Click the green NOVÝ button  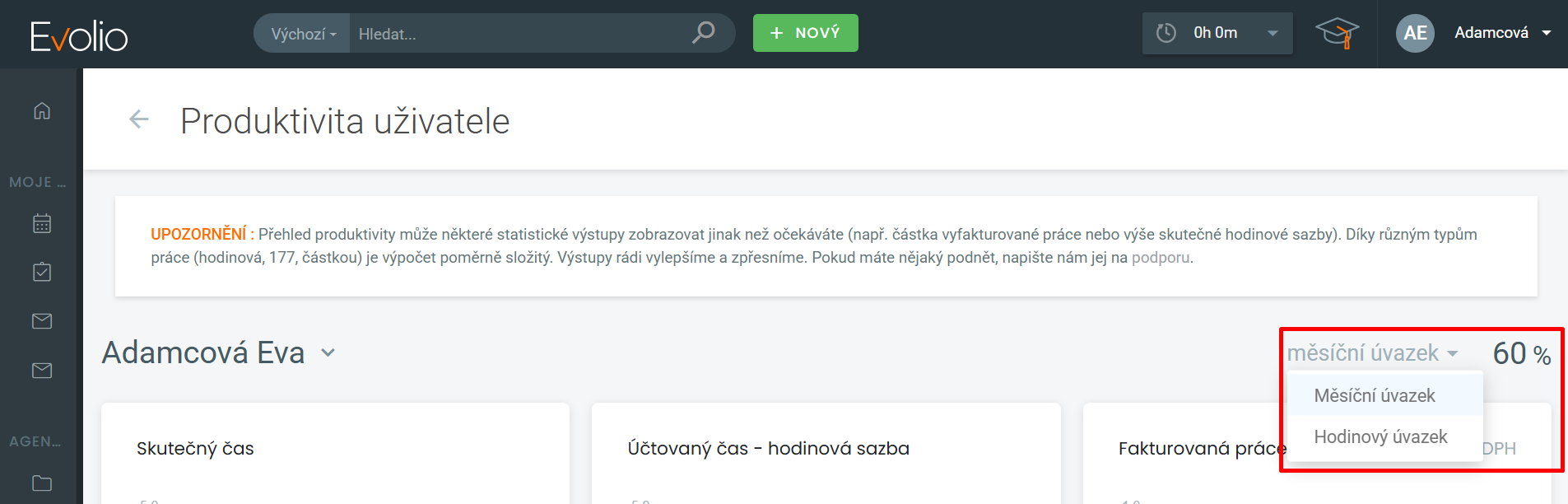[x=805, y=33]
